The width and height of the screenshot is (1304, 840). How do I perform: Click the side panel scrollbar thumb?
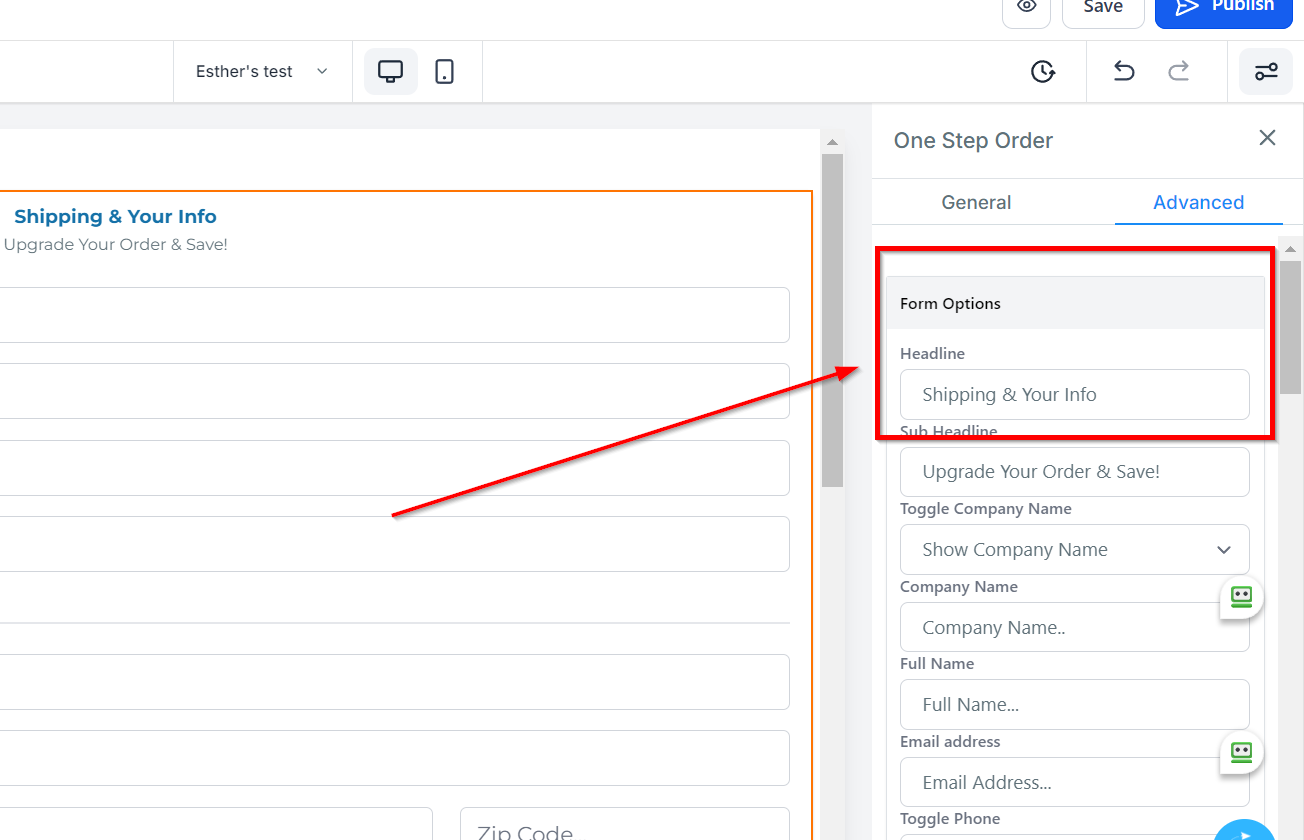pyautogui.click(x=1290, y=327)
